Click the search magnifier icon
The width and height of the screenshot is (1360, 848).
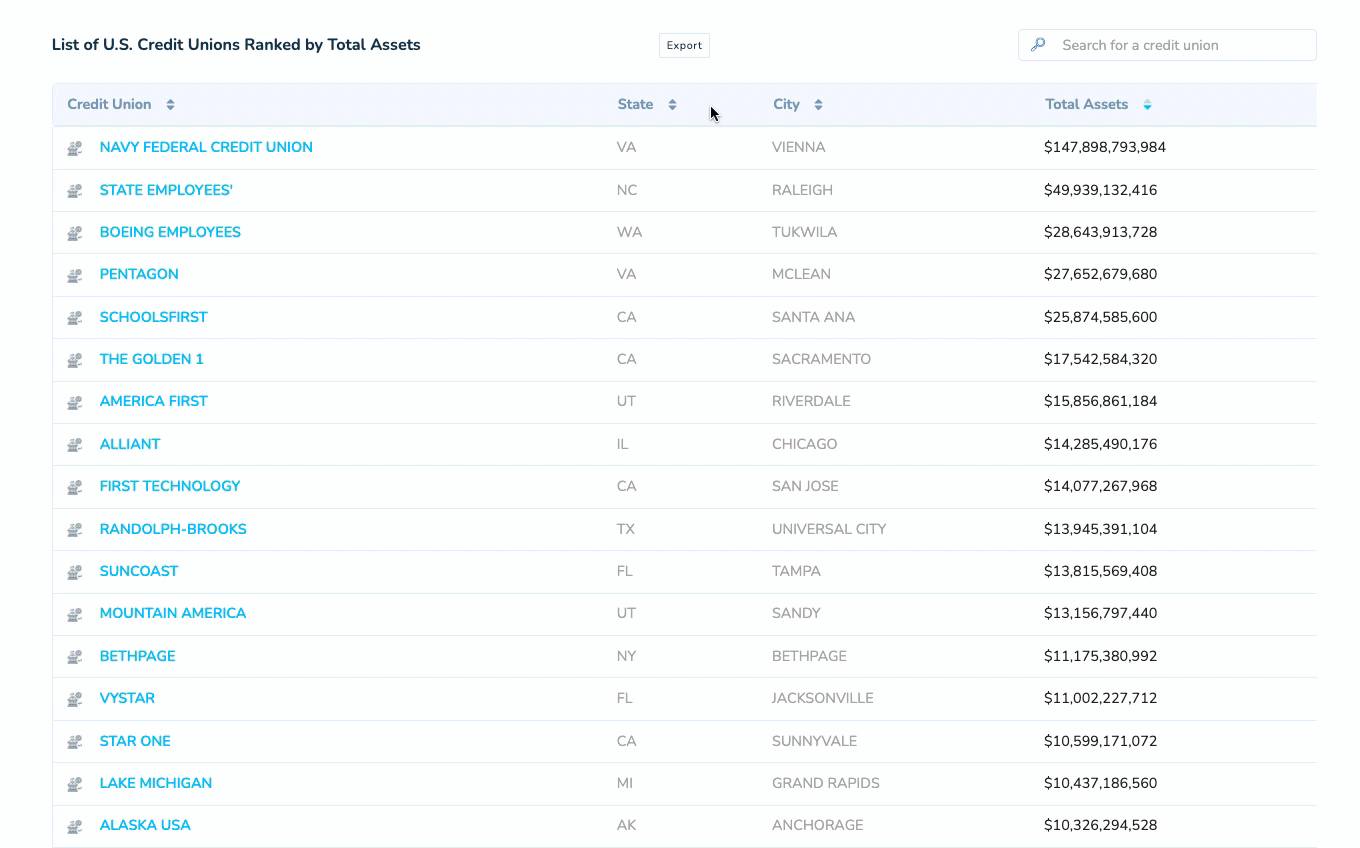pos(1038,45)
